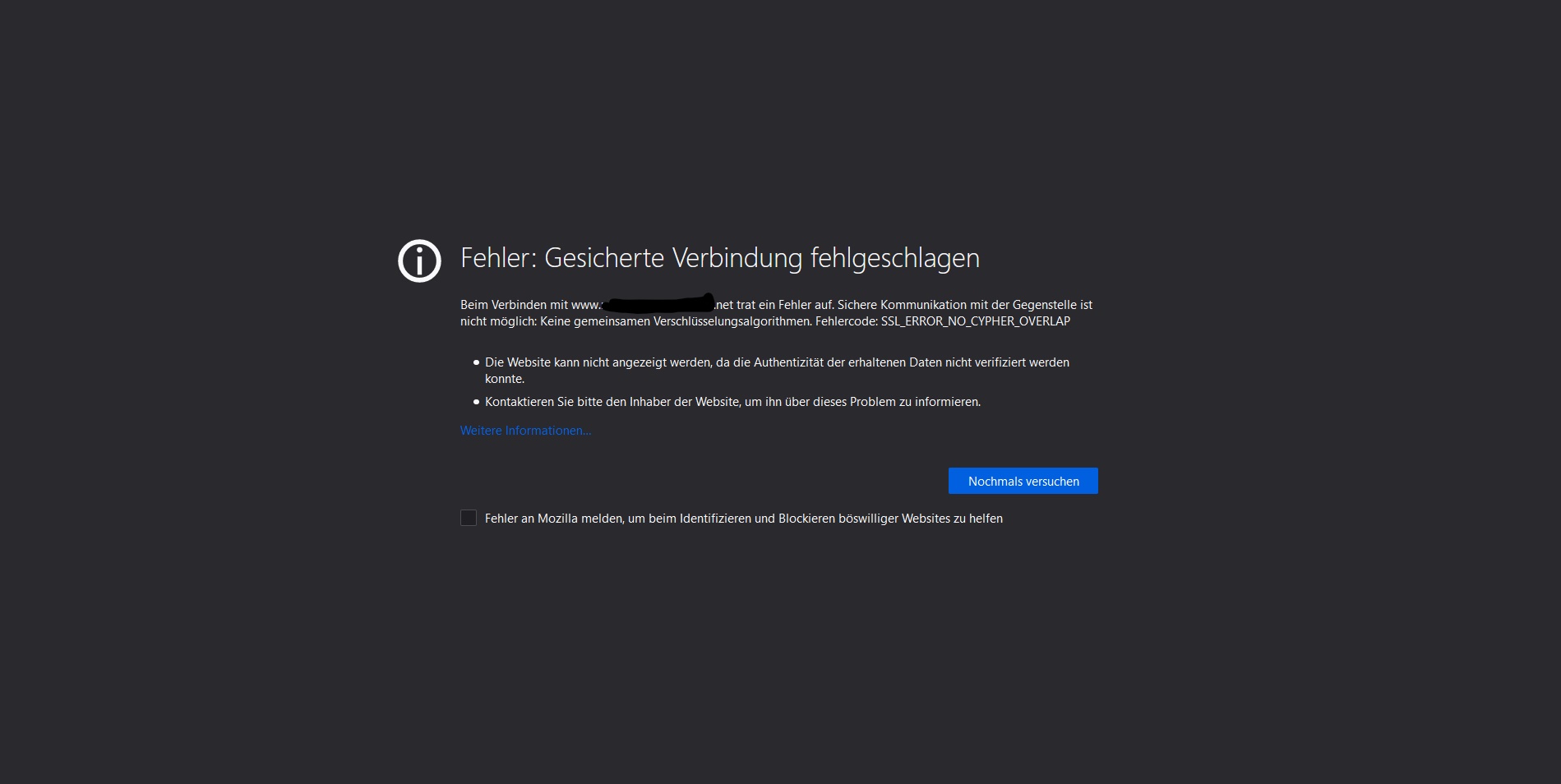
Task: Click the word Fehlercode: before the SSL code
Action: [847, 321]
